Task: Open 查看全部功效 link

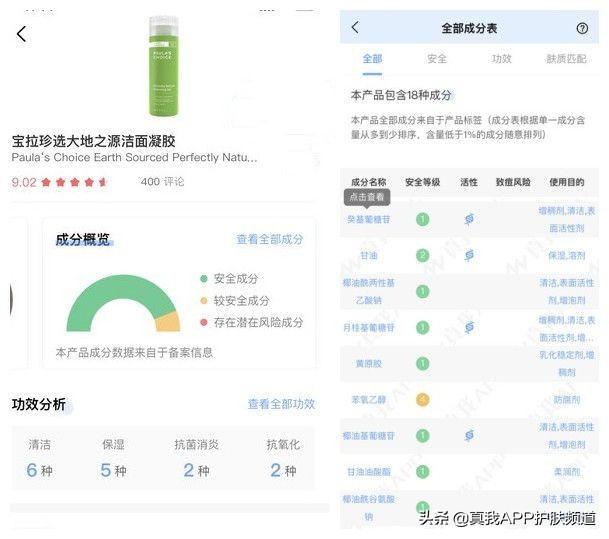Action: 282,404
